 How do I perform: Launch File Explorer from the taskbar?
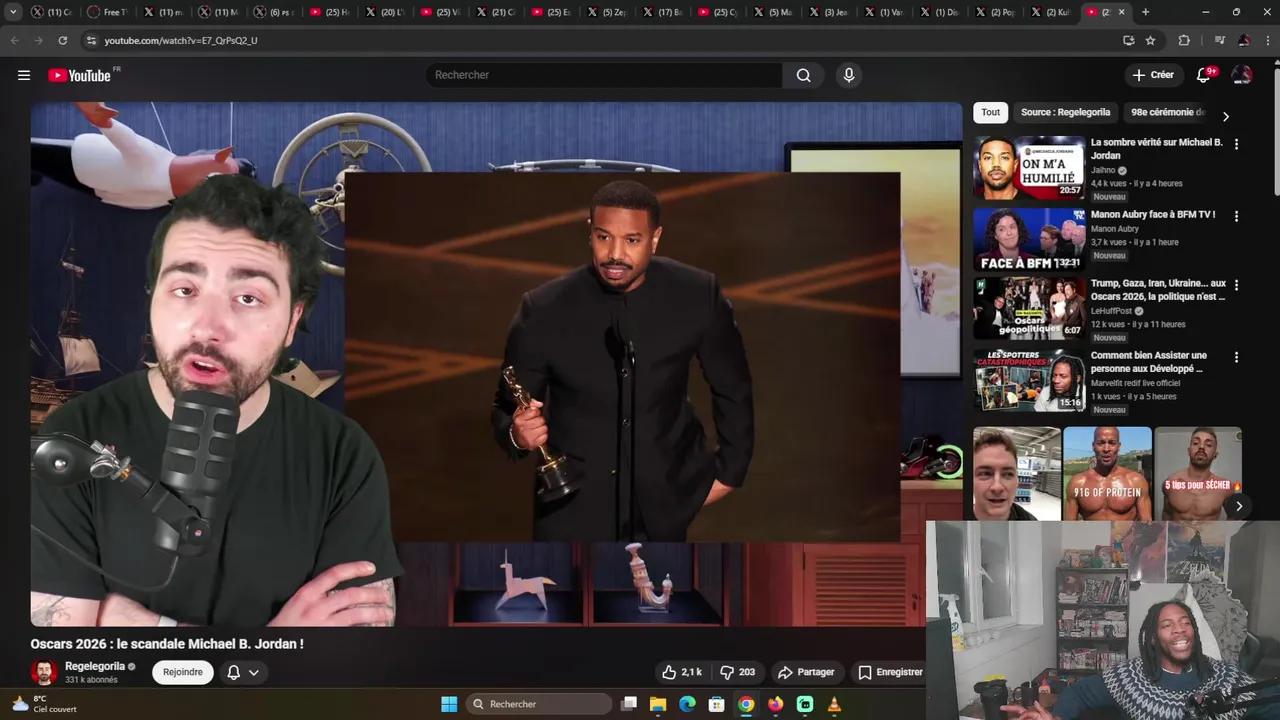[x=658, y=704]
